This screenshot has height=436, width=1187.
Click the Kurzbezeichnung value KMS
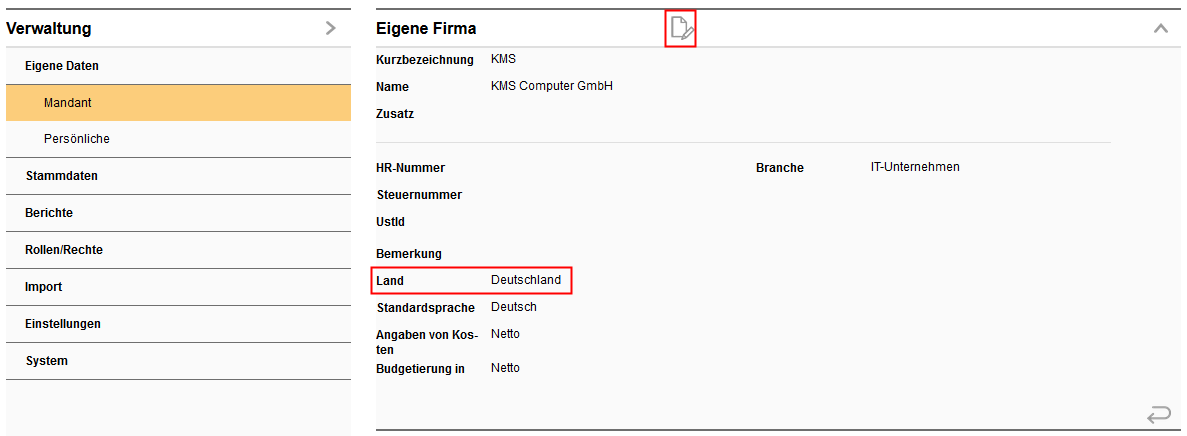coord(503,59)
